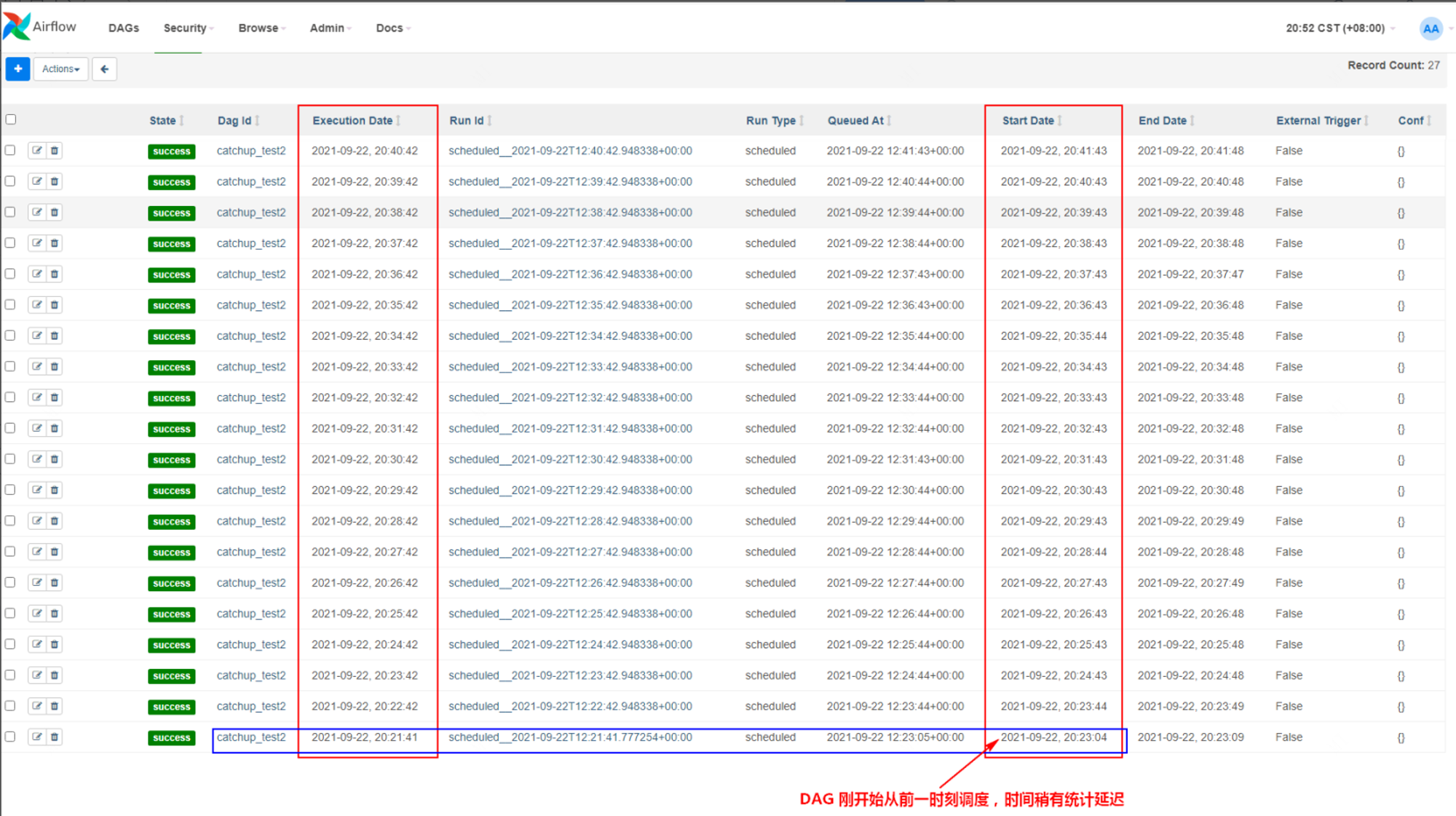This screenshot has width=1456, height=816.
Task: Click start date 2021-09-22, 20:35:44
Action: (1053, 336)
